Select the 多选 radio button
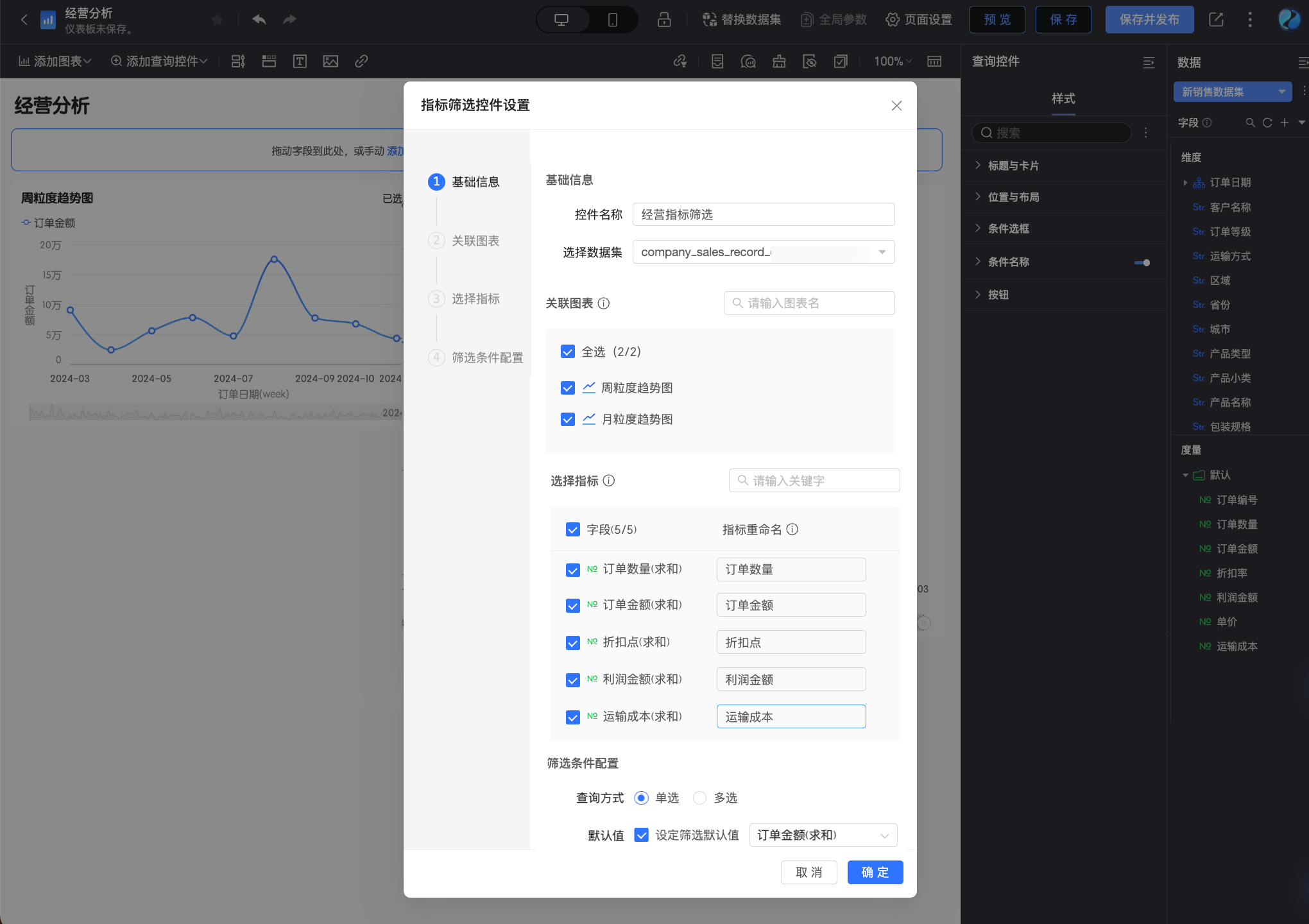The height and width of the screenshot is (924, 1309). pyautogui.click(x=700, y=798)
